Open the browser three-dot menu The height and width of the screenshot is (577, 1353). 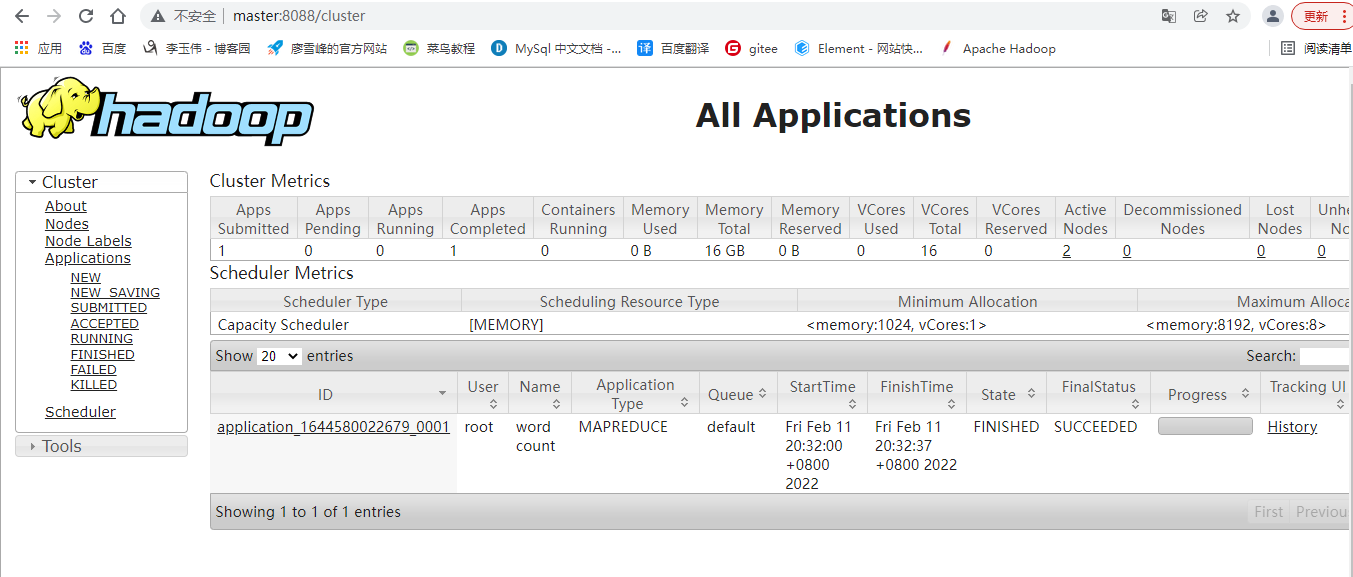pyautogui.click(x=1344, y=16)
